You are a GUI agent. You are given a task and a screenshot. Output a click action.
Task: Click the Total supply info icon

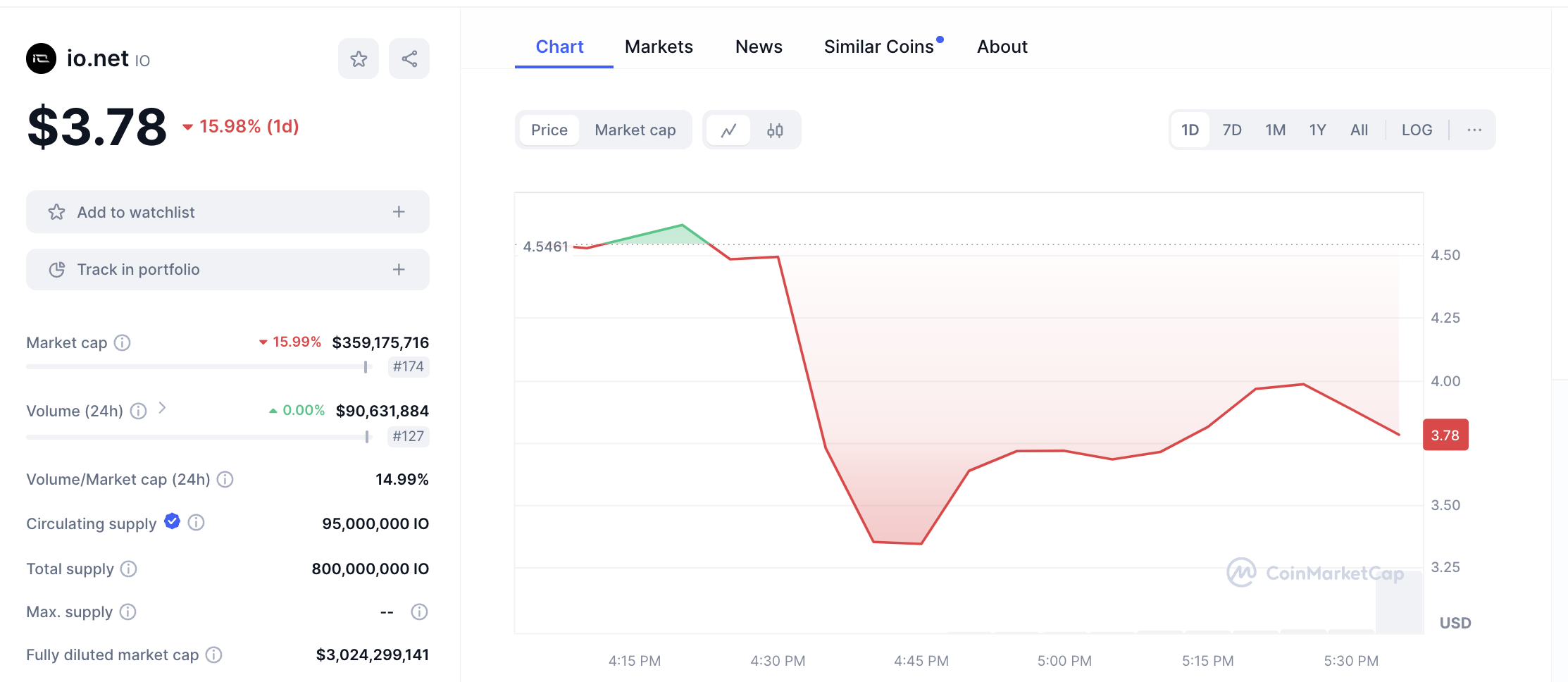tap(128, 569)
